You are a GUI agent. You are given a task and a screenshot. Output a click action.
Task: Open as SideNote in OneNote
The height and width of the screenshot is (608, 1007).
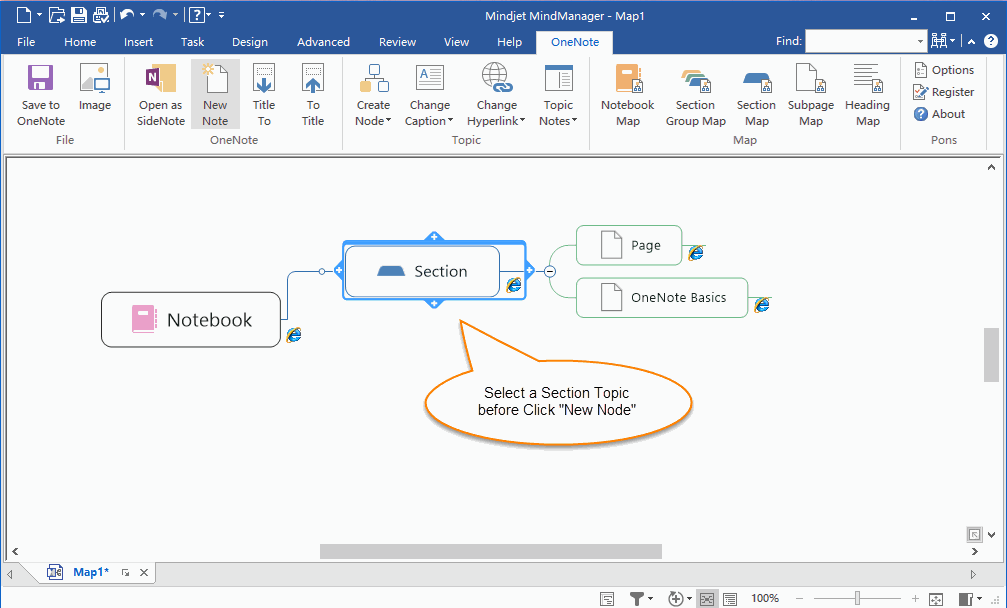[x=161, y=95]
